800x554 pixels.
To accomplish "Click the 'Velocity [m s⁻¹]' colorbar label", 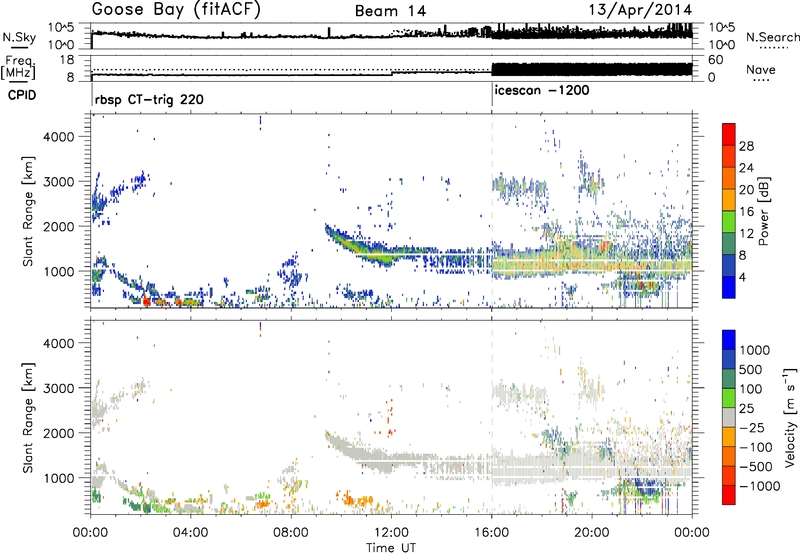I will click(x=790, y=417).
